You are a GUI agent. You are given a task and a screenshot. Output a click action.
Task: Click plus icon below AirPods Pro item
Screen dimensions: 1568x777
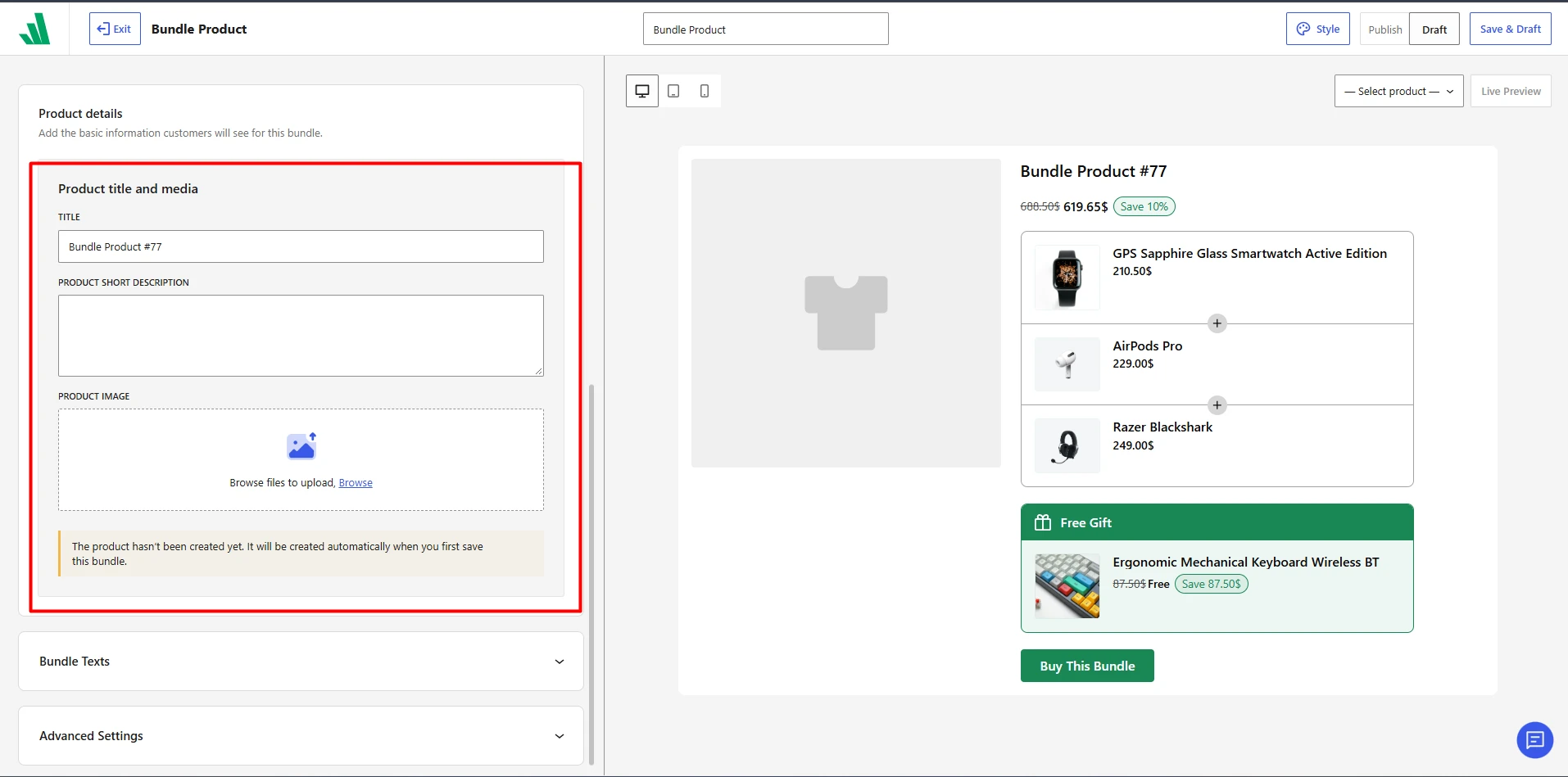[x=1217, y=405]
